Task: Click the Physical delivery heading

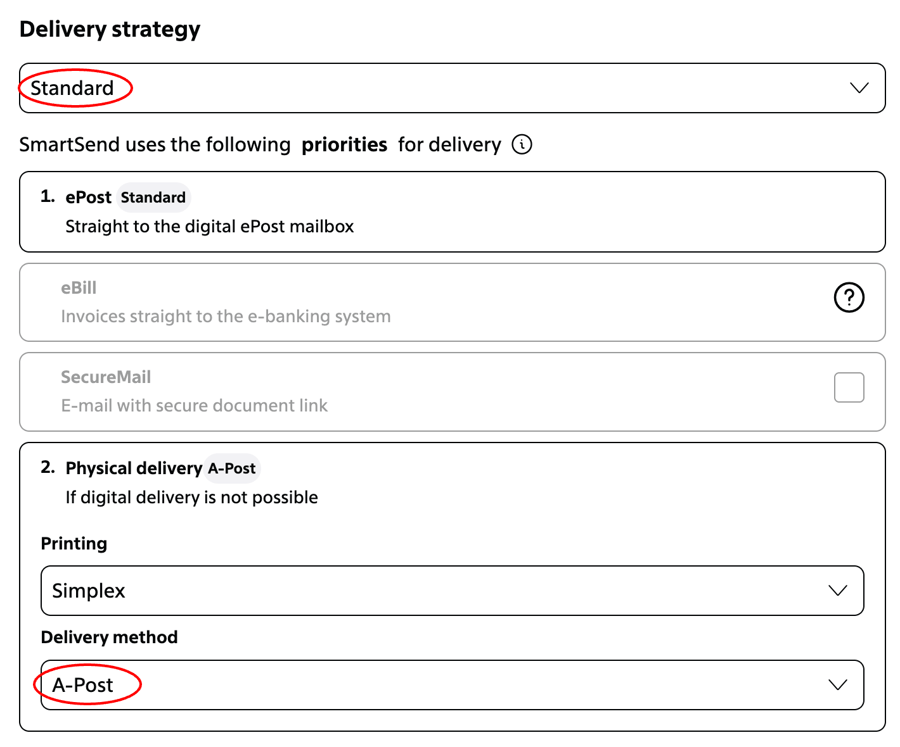Action: [134, 469]
